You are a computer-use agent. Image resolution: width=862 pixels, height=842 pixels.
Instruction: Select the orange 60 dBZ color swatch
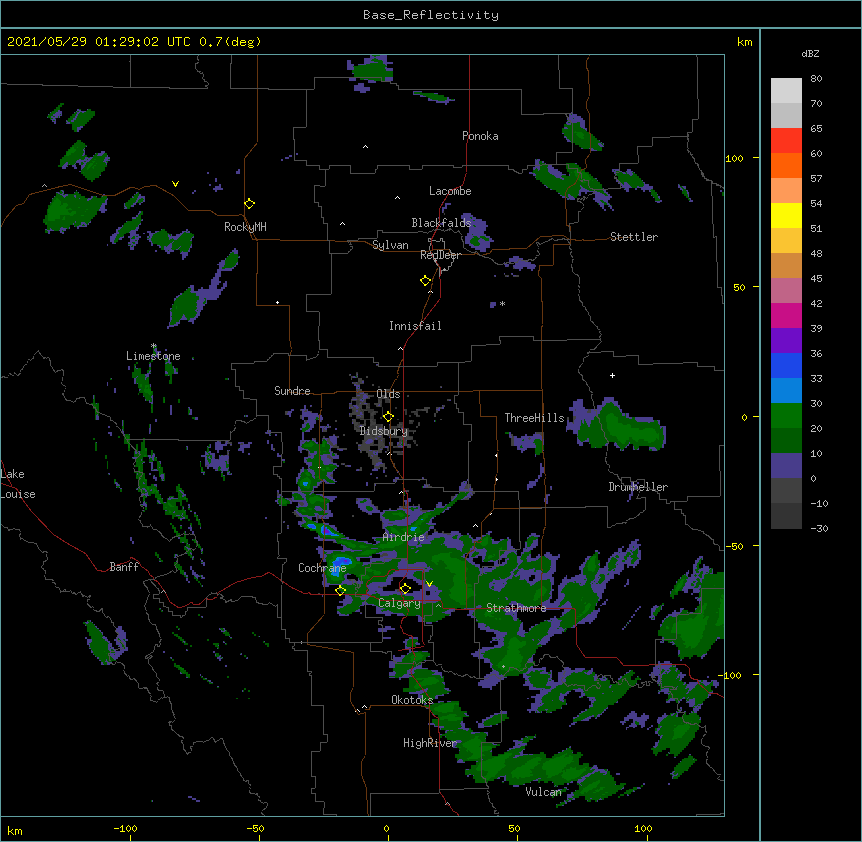[786, 165]
